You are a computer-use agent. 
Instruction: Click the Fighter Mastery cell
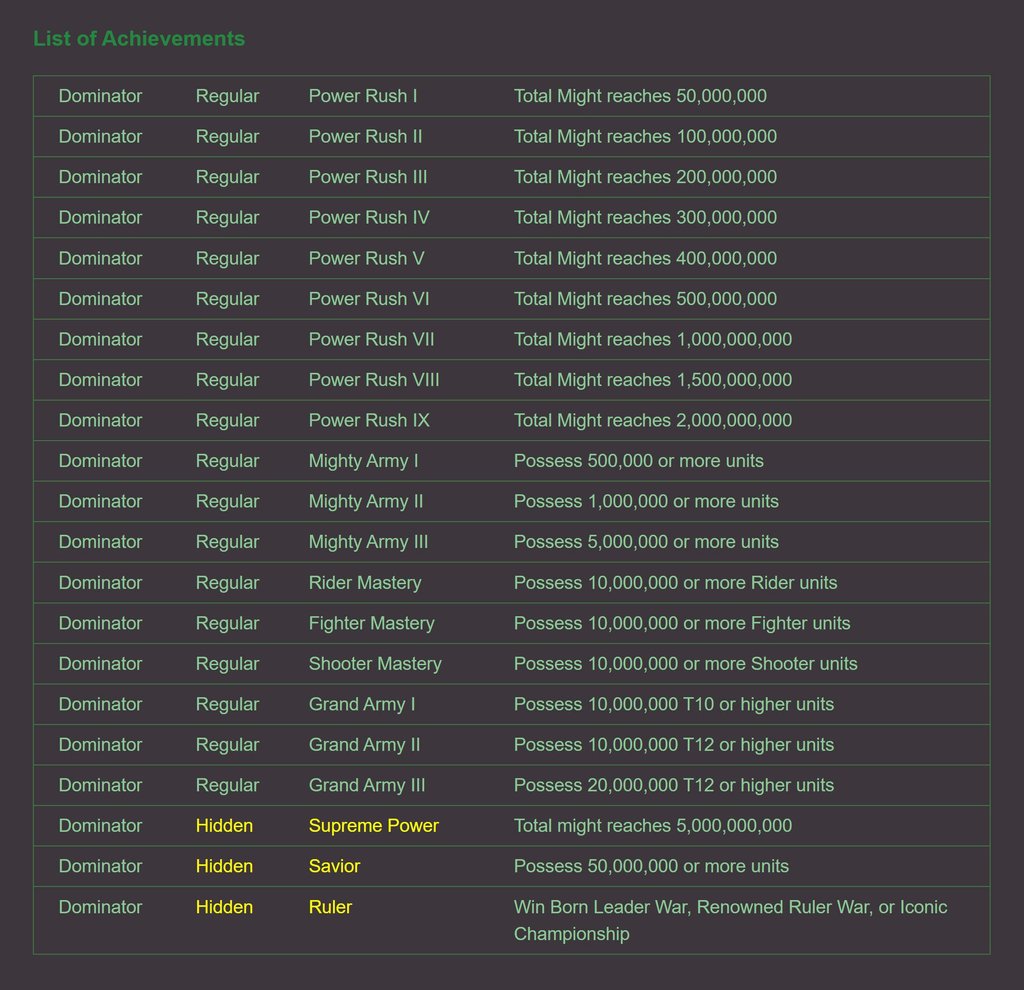click(372, 624)
